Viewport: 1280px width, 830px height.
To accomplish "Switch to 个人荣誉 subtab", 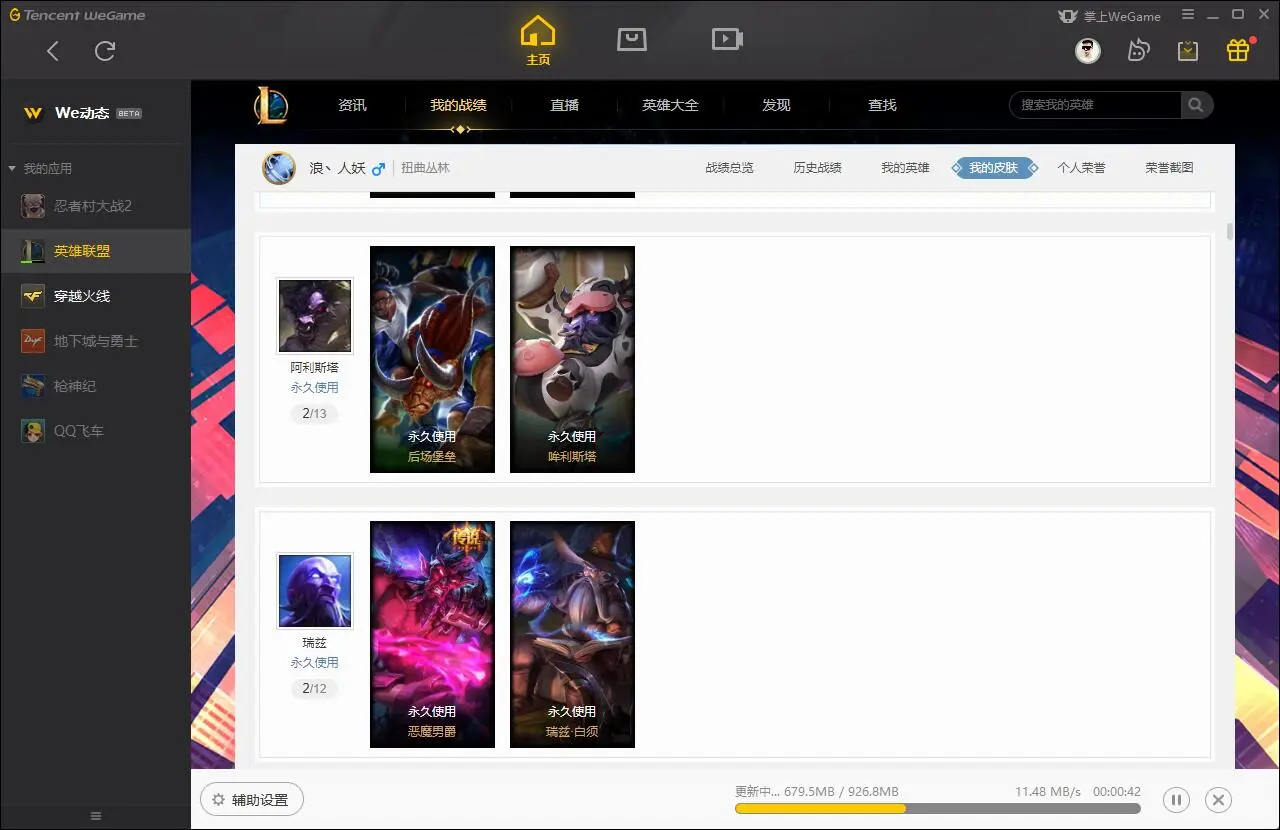I will [1082, 168].
